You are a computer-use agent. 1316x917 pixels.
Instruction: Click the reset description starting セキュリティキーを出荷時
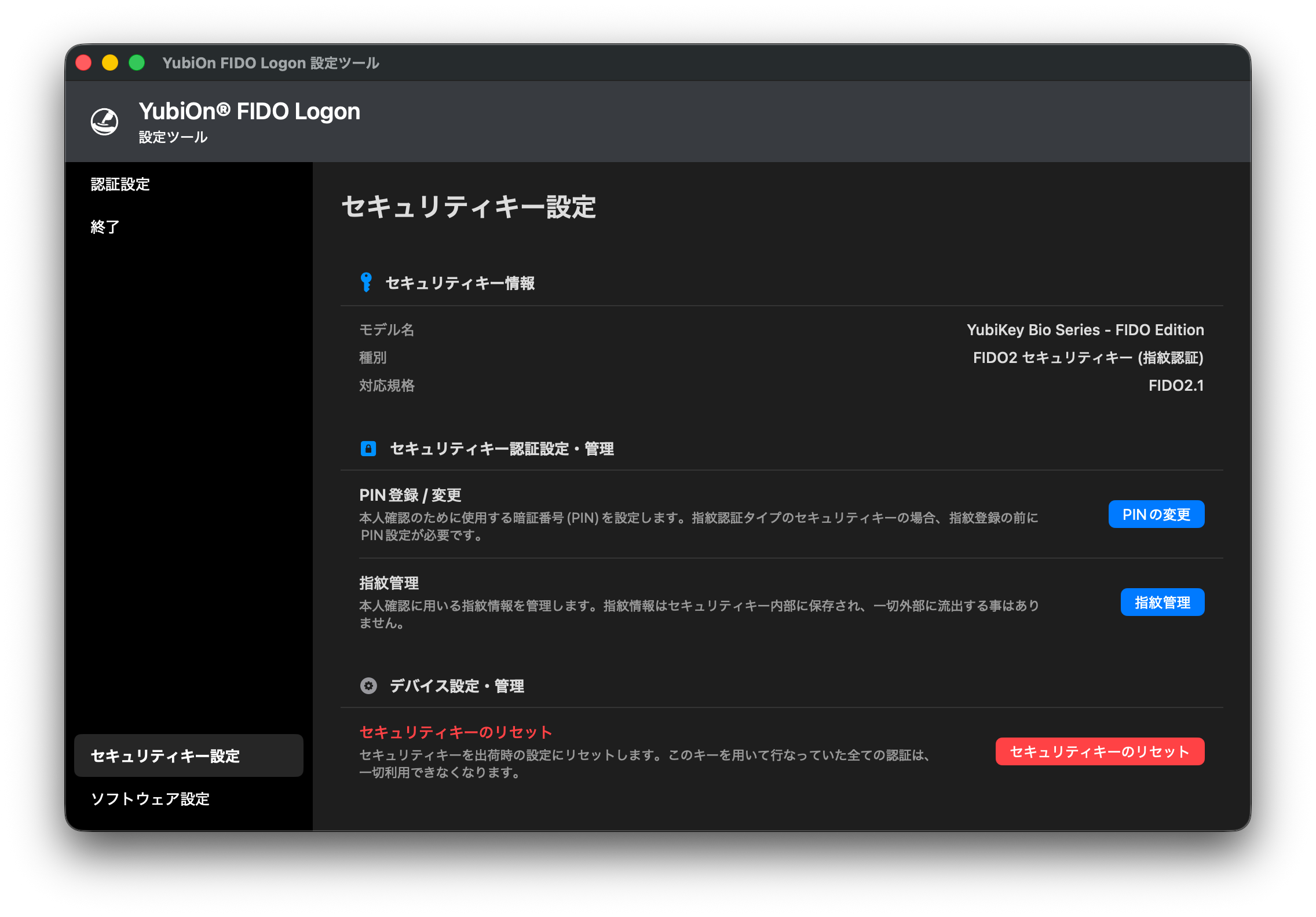click(x=645, y=764)
